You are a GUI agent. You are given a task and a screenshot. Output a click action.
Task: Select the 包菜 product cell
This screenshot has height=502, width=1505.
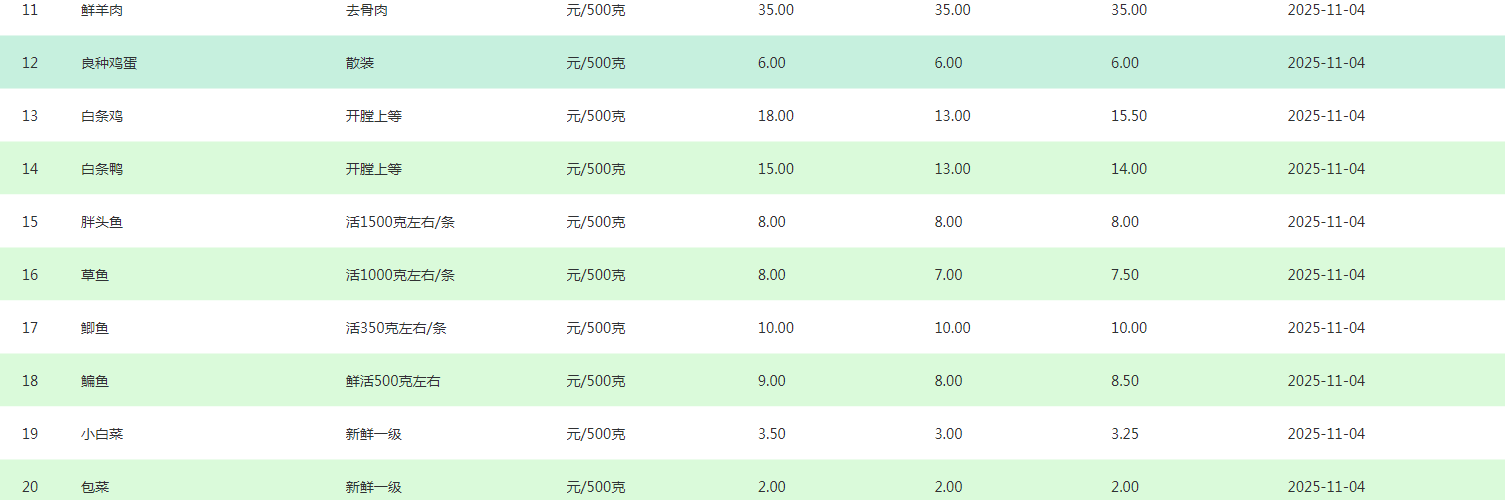click(x=95, y=487)
